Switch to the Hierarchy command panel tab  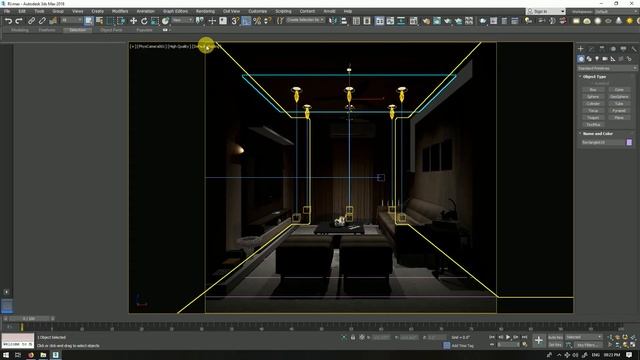click(602, 49)
